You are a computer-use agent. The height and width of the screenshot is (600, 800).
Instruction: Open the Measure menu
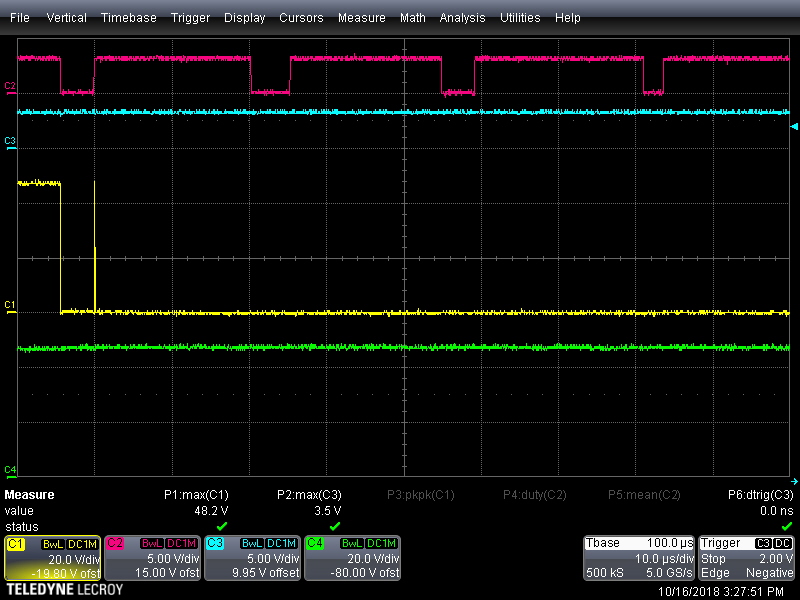pyautogui.click(x=362, y=17)
